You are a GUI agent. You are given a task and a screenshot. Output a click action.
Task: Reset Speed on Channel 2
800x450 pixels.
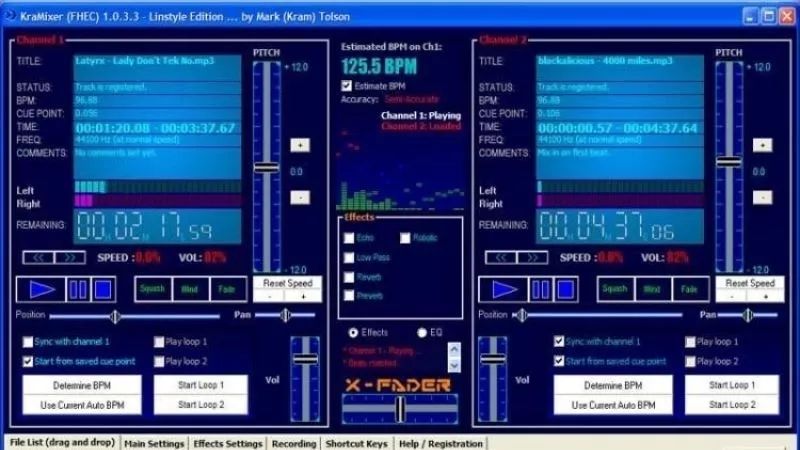point(750,283)
